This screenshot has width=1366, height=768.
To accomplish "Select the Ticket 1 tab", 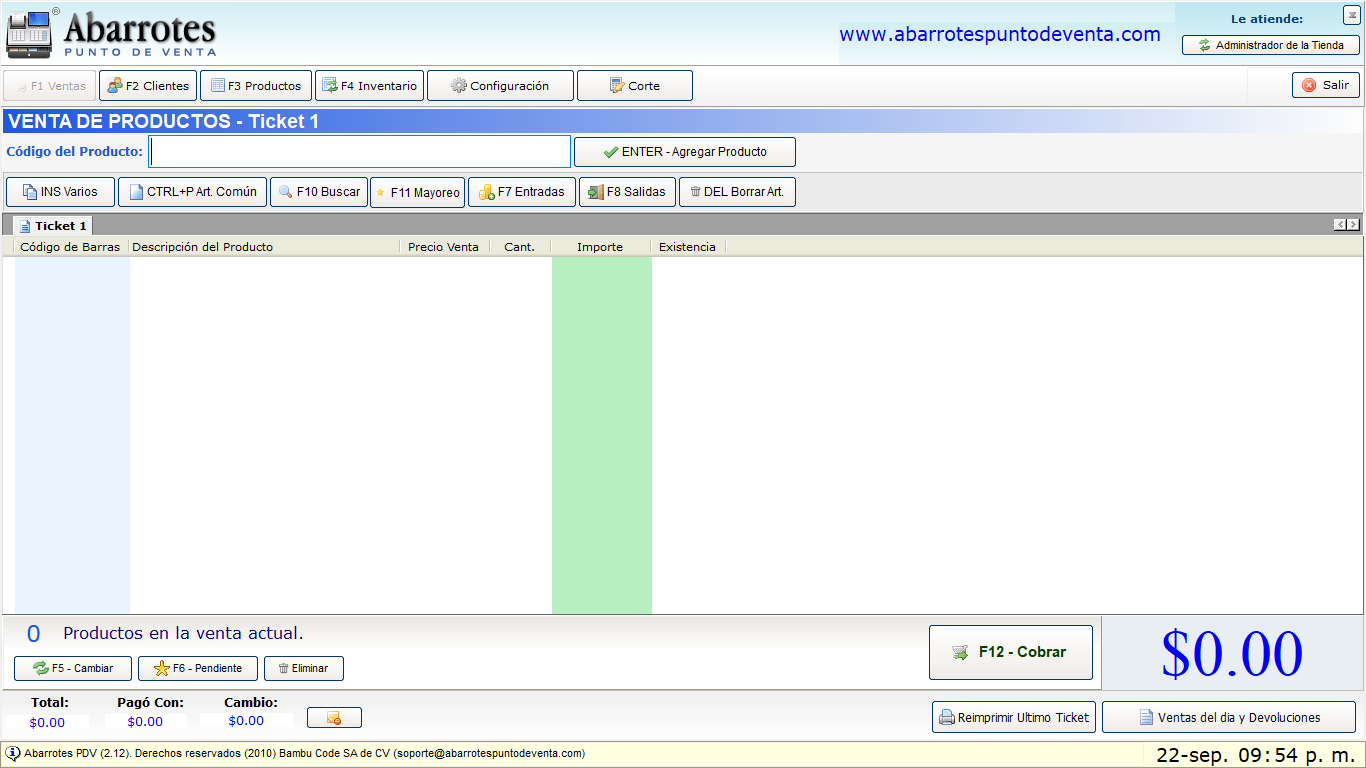I will point(52,226).
